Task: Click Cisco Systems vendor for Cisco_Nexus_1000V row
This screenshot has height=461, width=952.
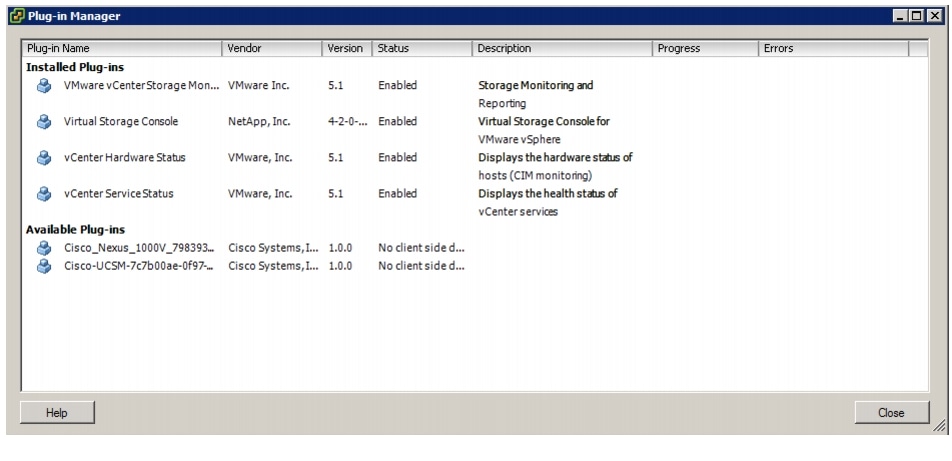Action: click(x=273, y=248)
